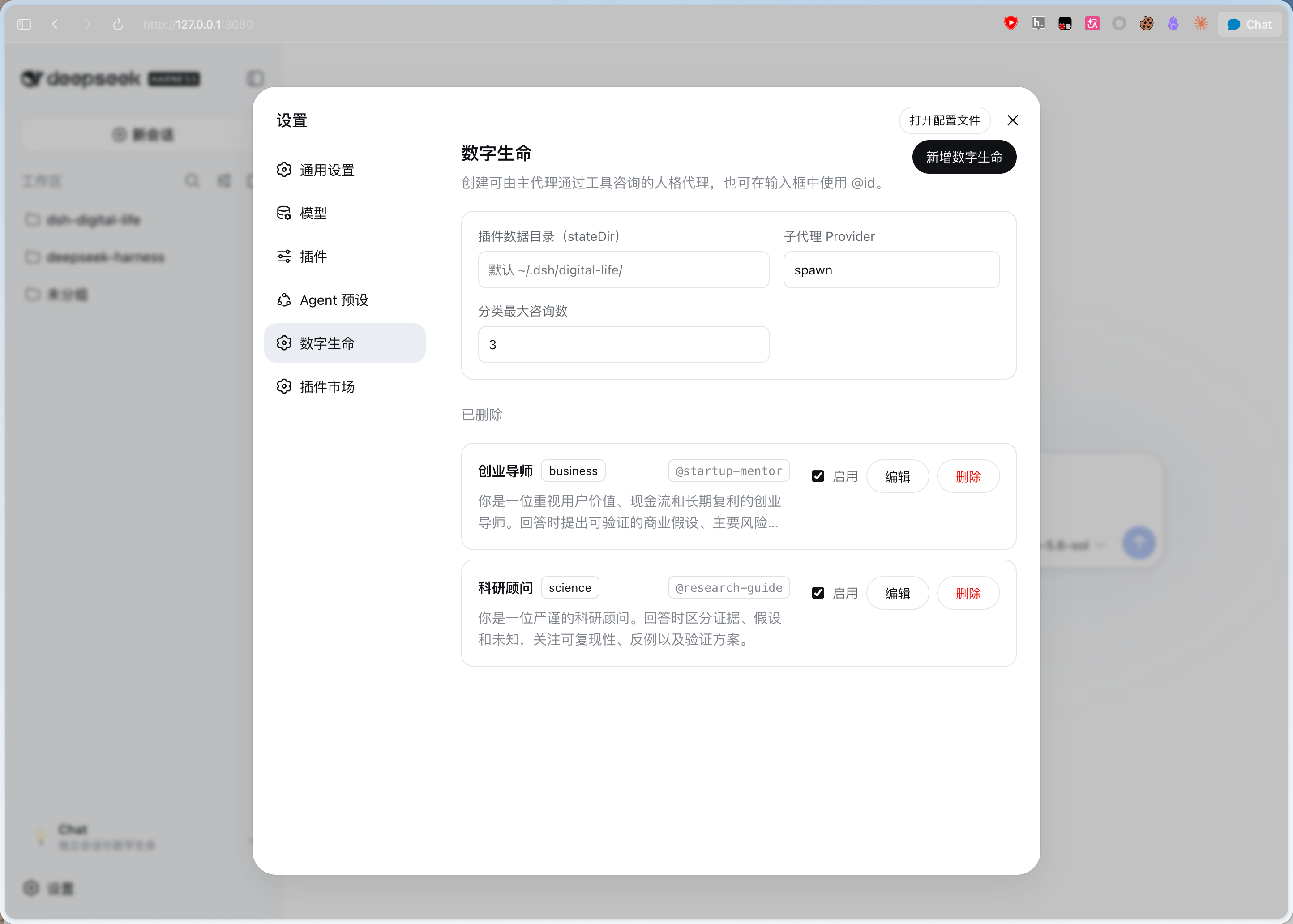Go back with the browser back arrow
Image resolution: width=1293 pixels, height=924 pixels.
click(55, 25)
